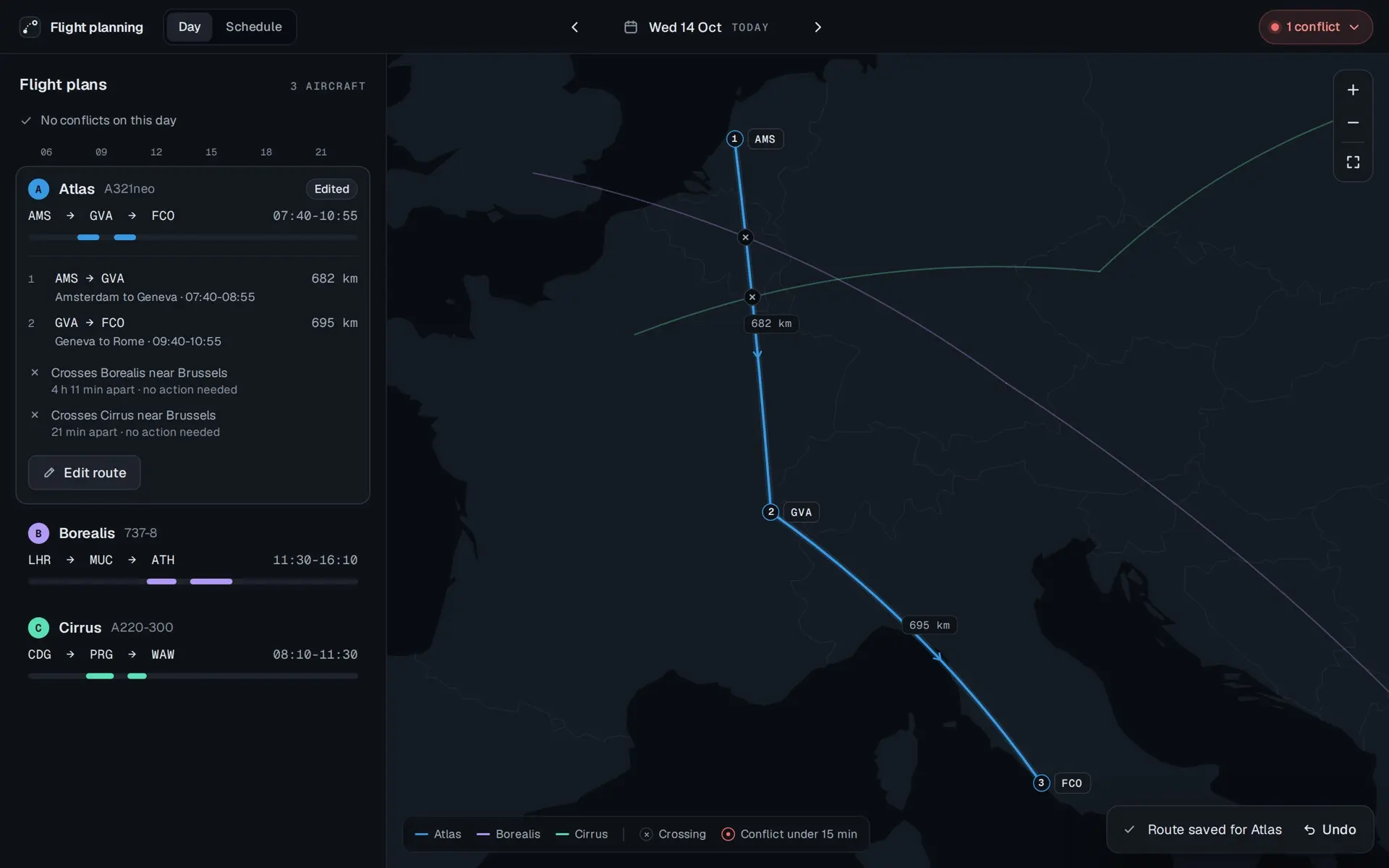Image resolution: width=1389 pixels, height=868 pixels.
Task: Click Atlas first timeline segment bar
Action: click(88, 237)
